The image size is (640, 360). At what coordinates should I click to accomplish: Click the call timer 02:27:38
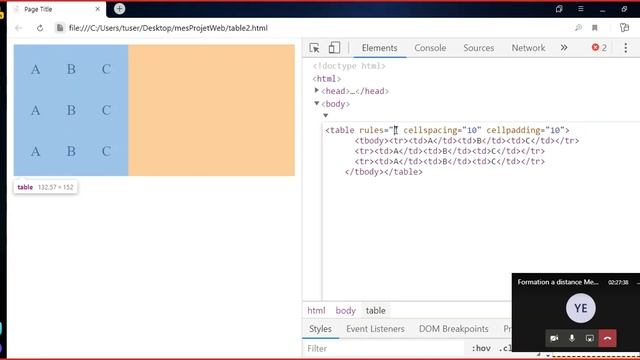pyautogui.click(x=618, y=282)
